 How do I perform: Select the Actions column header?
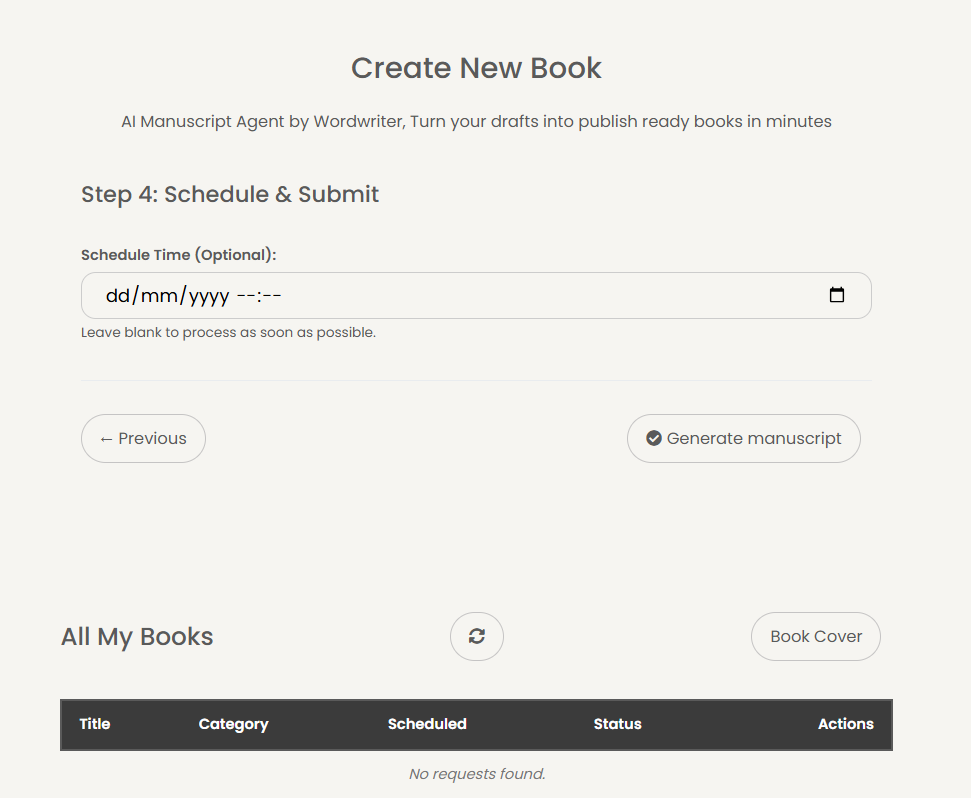(846, 724)
